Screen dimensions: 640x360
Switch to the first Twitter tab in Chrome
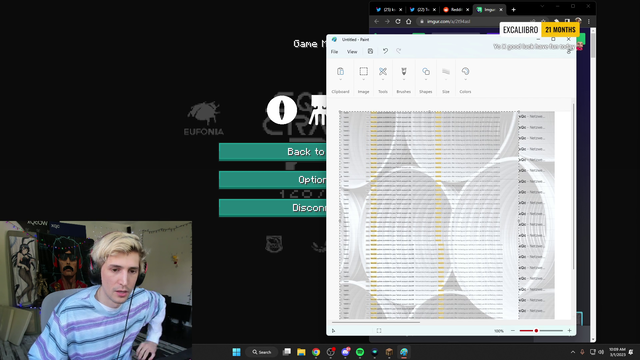coord(388,9)
